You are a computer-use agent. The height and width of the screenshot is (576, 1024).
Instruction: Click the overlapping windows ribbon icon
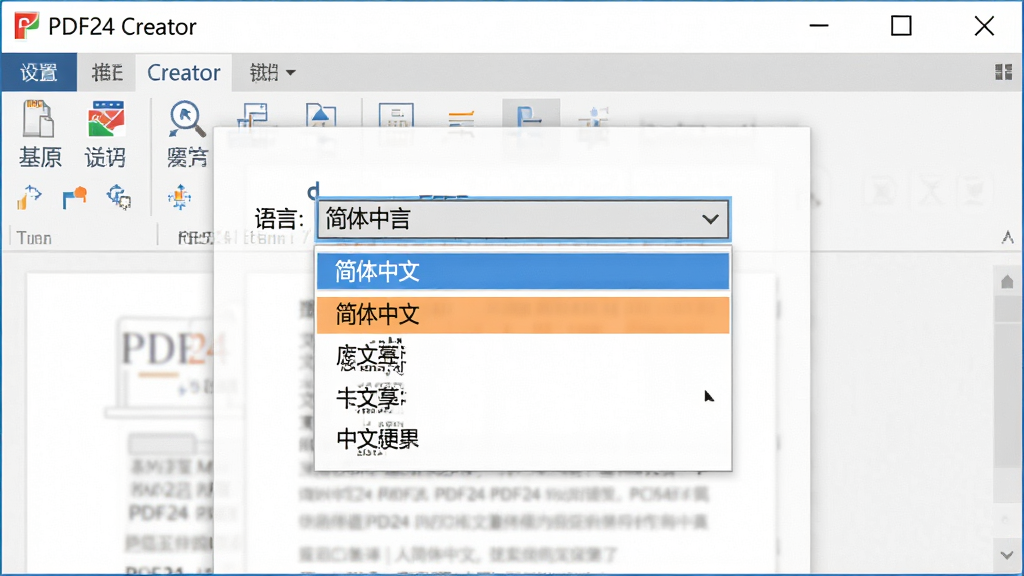[x=253, y=116]
